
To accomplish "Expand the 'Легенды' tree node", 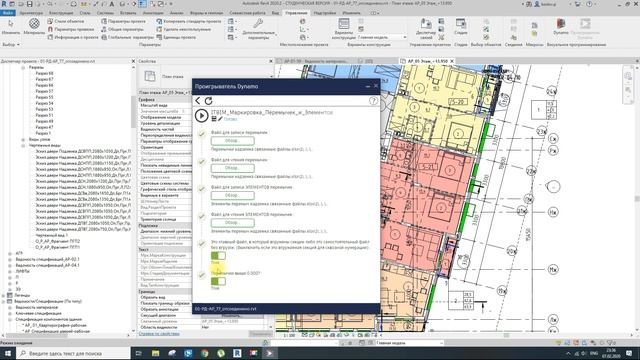I will coord(4,295).
